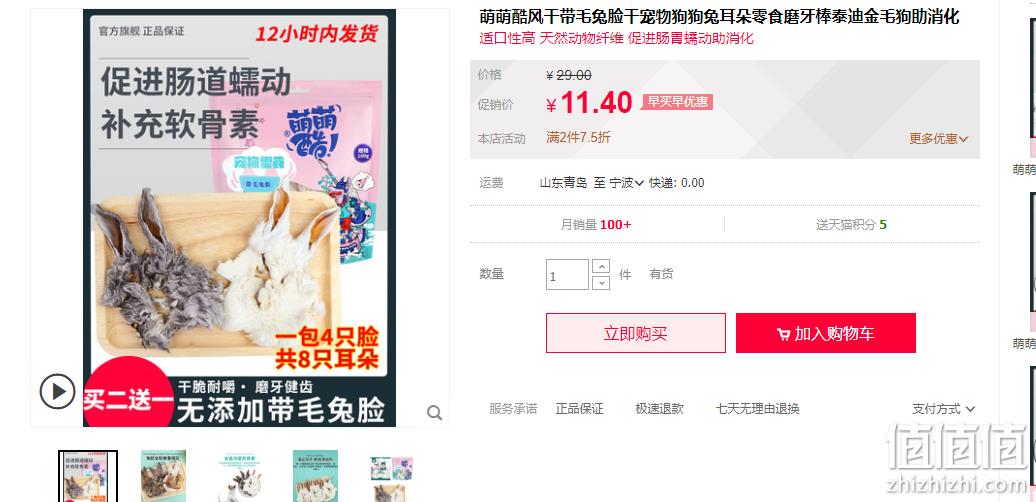The image size is (1036, 502).
Task: Click the cart icon in 加入购物车 button
Action: tap(784, 334)
